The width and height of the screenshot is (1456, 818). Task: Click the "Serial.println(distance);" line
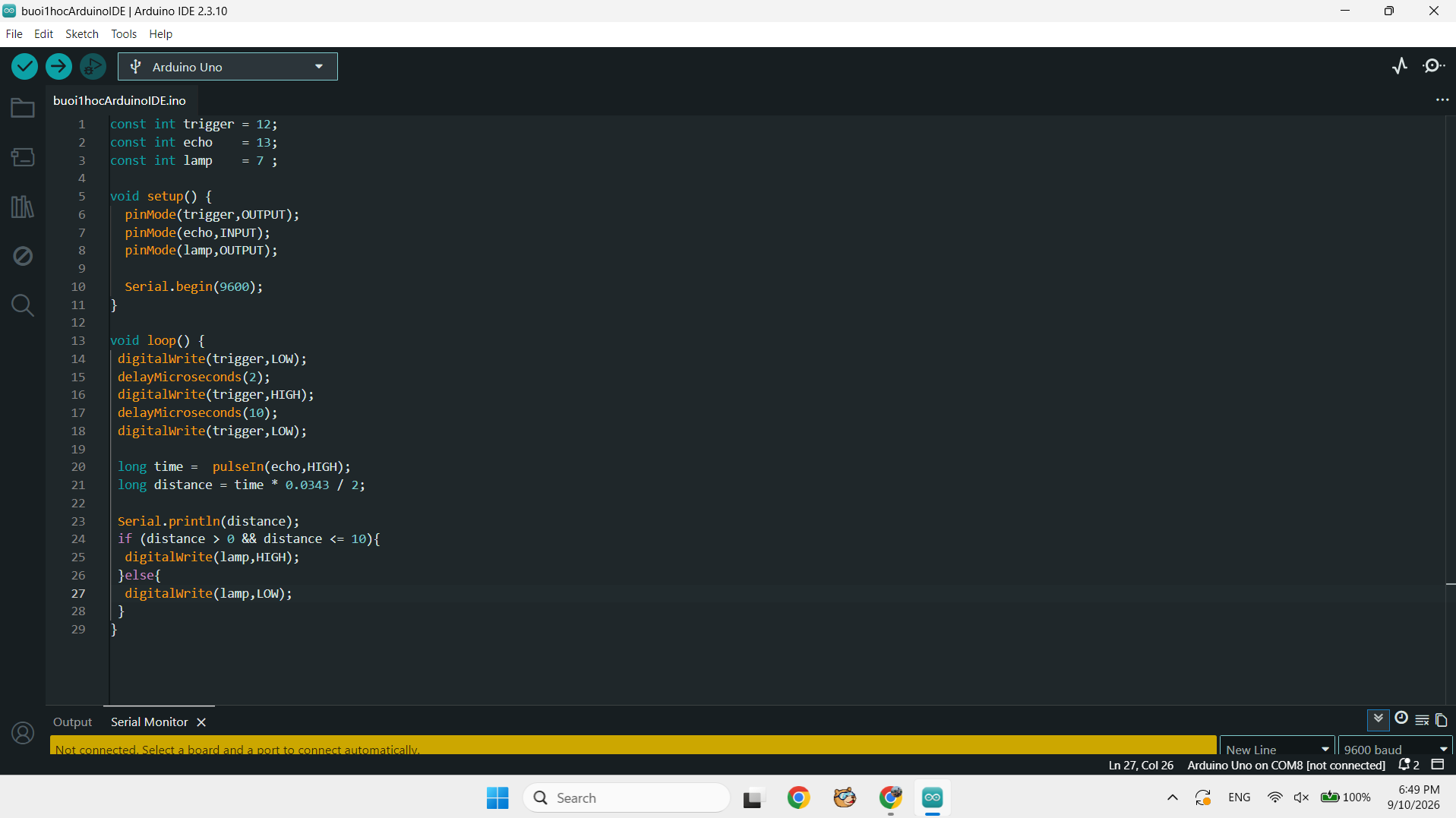[208, 522]
